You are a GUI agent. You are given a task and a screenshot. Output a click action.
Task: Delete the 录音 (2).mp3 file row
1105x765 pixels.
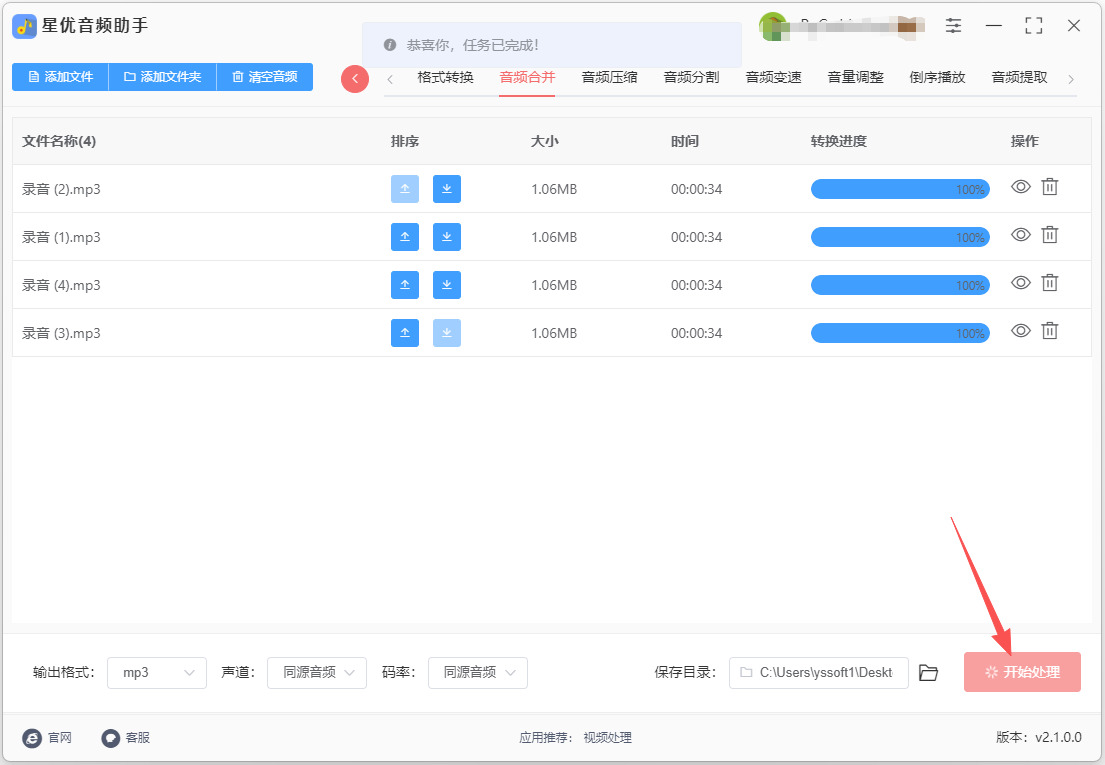1049,187
